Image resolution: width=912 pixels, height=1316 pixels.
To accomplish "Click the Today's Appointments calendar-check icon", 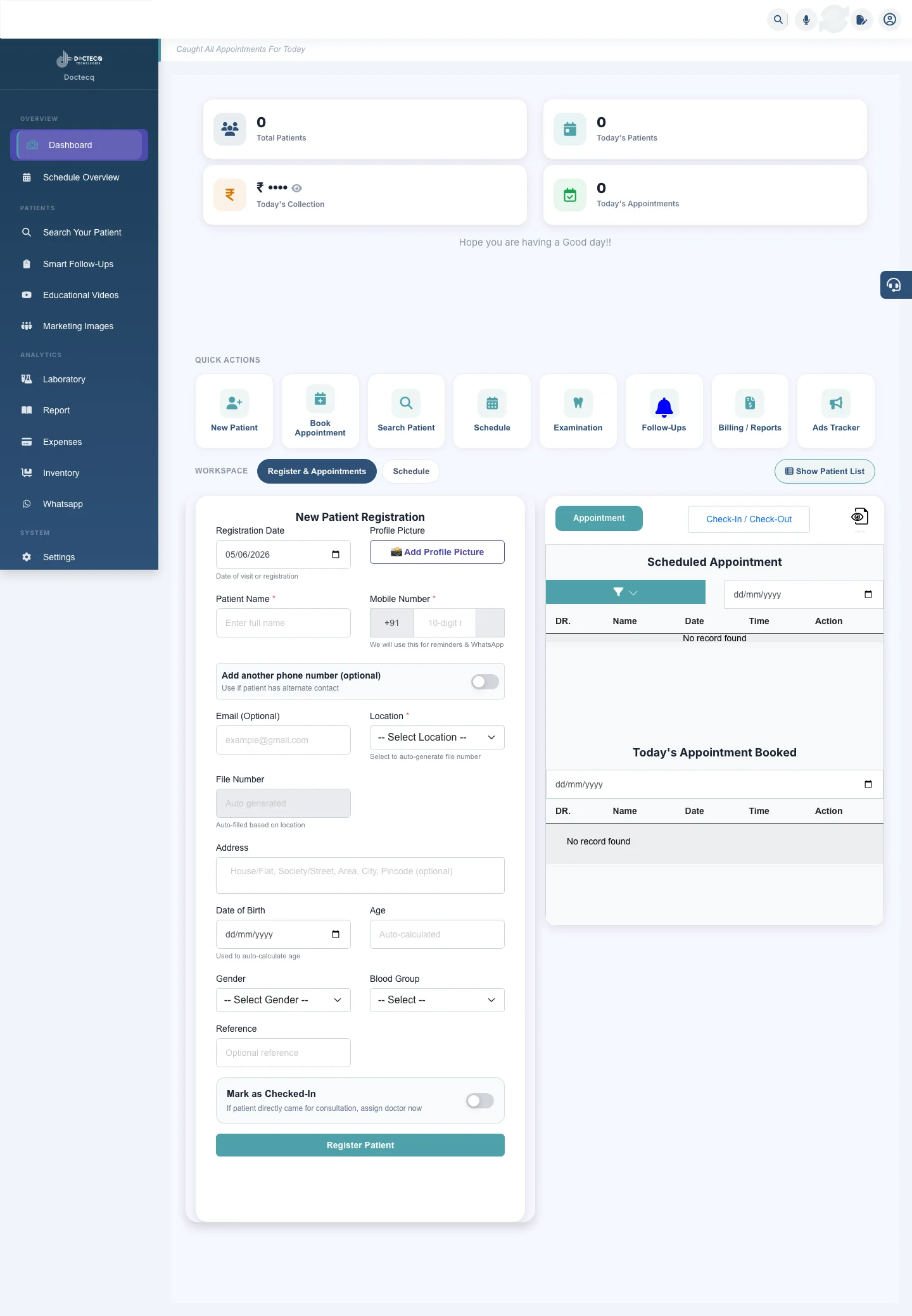I will click(570, 195).
